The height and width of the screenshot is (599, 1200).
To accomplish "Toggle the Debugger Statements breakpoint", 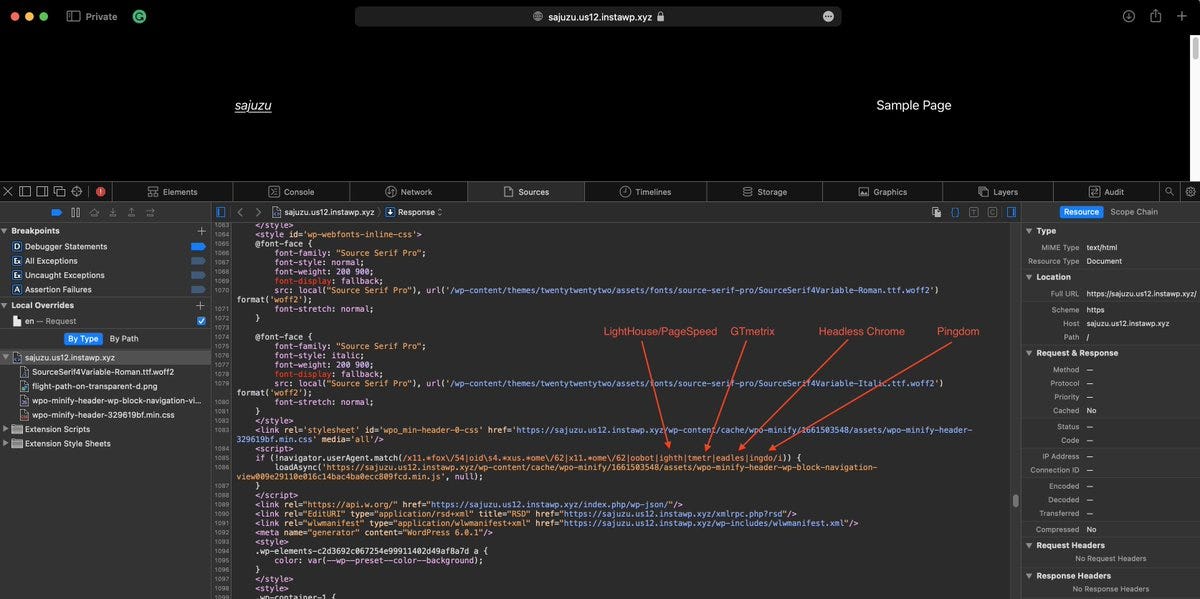I will (x=196, y=246).
